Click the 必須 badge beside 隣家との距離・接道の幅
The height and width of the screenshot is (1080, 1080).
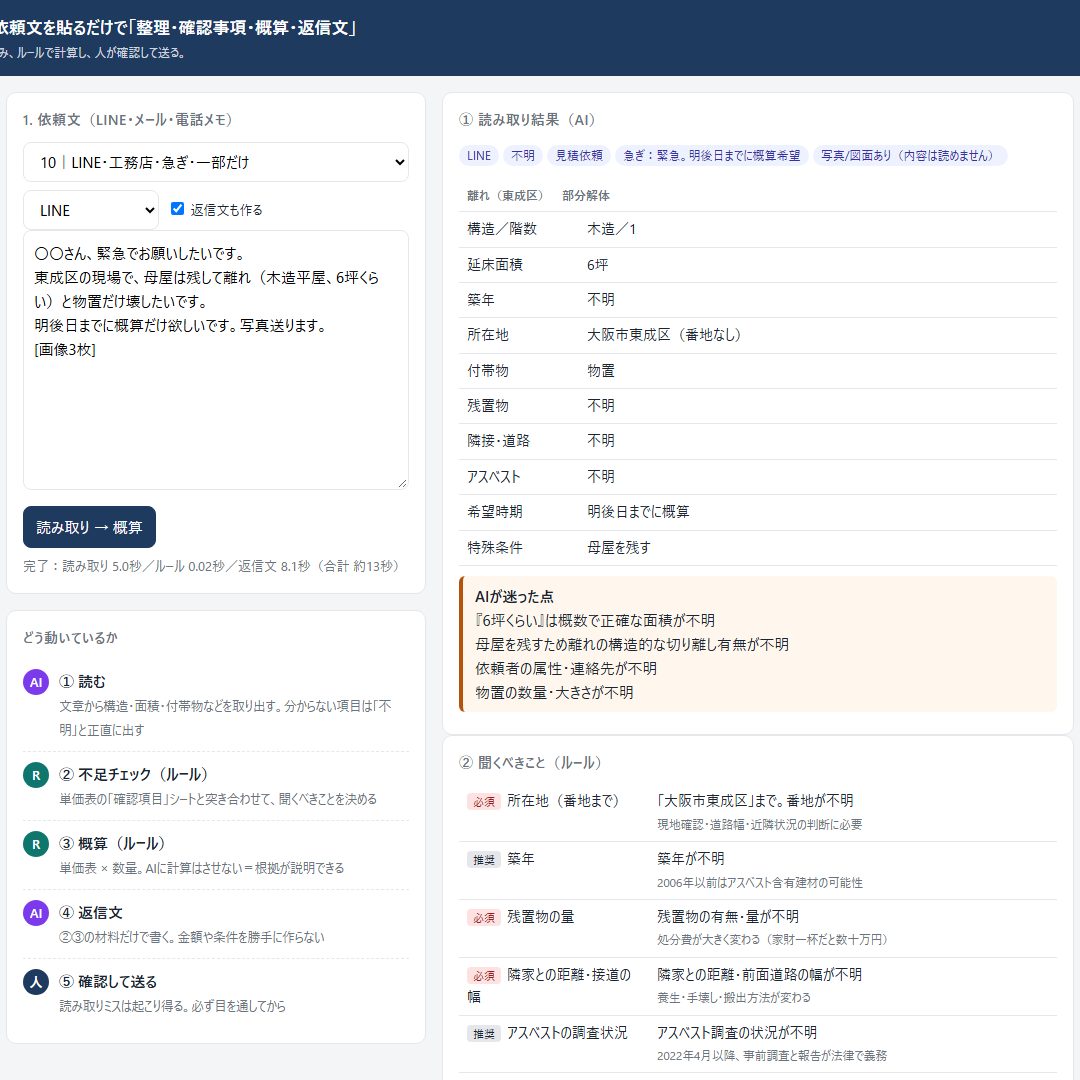coord(484,975)
